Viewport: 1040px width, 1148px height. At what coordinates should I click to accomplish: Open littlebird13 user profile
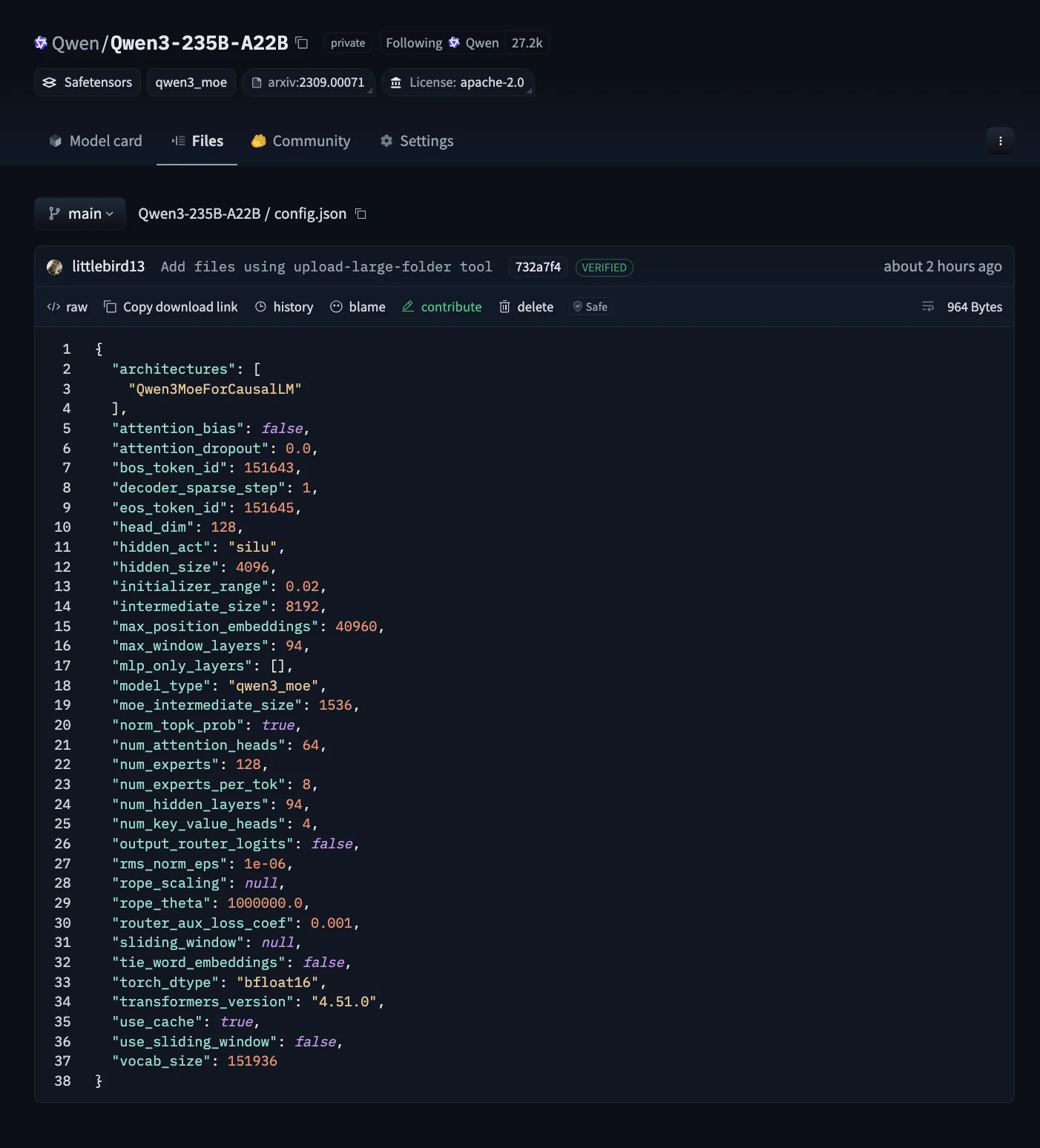tap(108, 266)
